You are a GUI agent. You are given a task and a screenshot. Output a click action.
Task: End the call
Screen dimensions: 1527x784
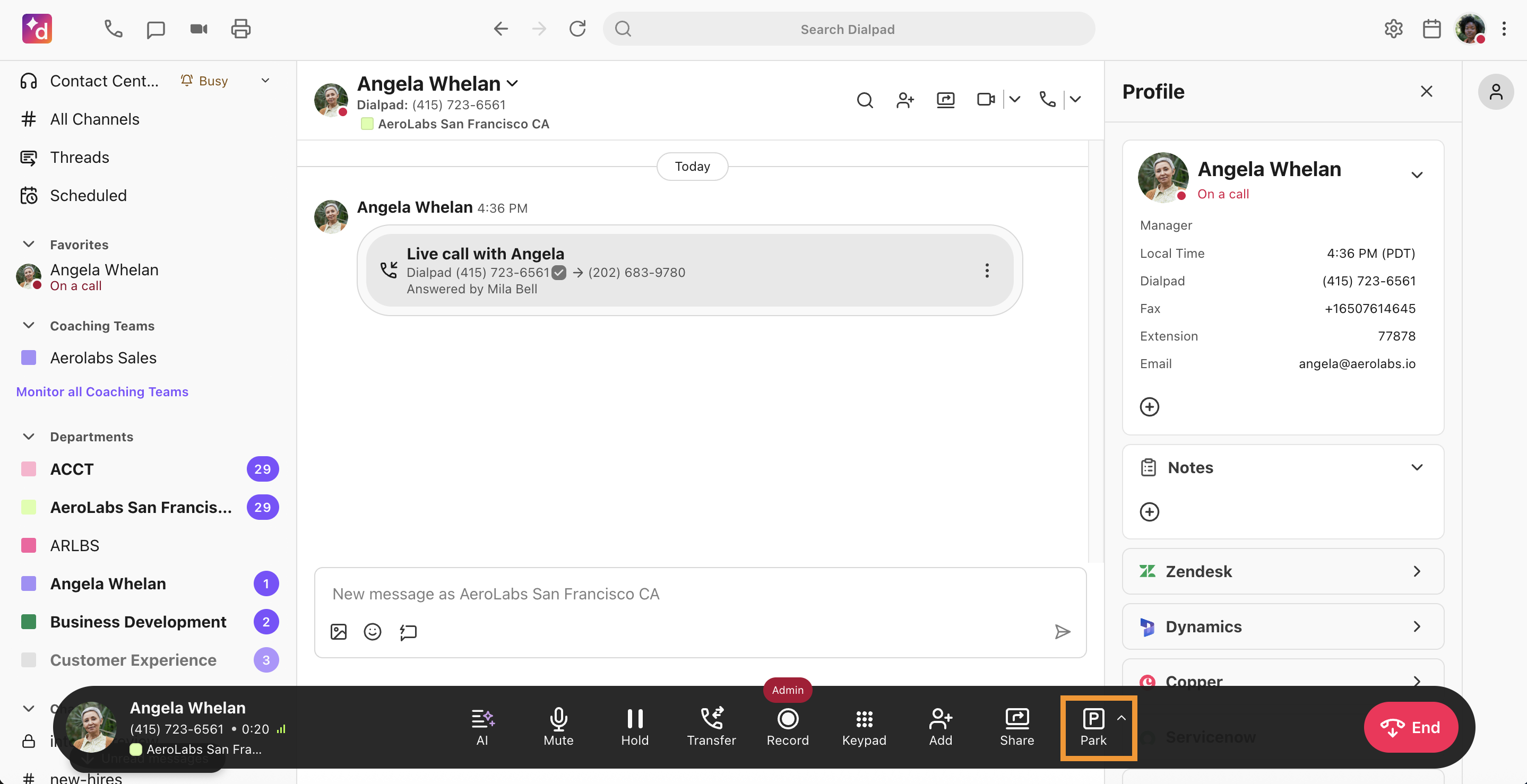(x=1411, y=727)
